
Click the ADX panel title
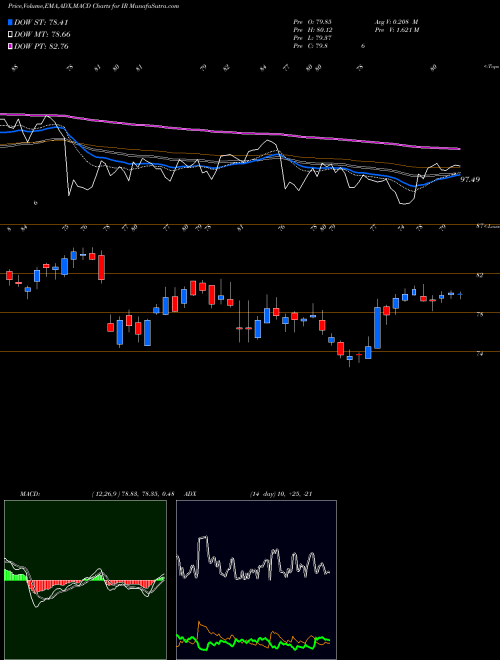tap(190, 494)
